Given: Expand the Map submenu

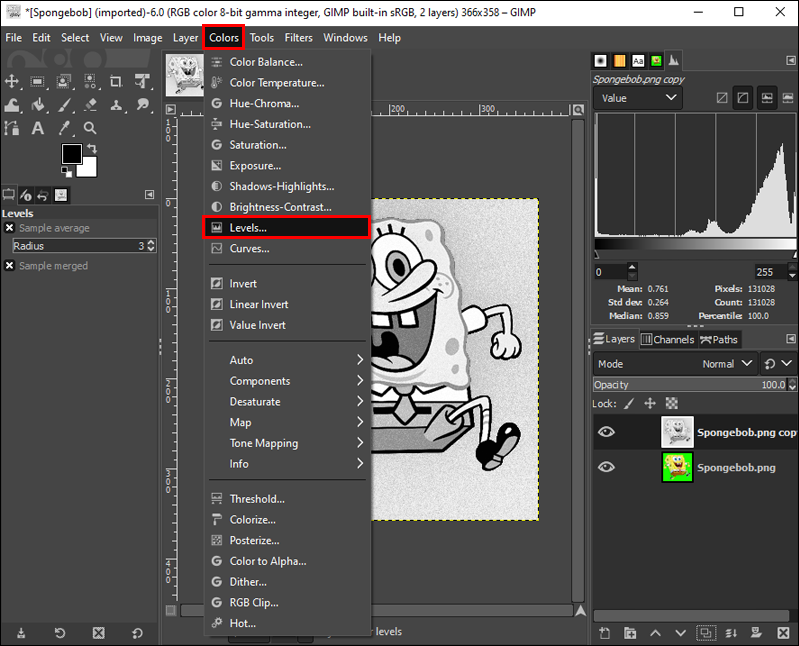Looking at the screenshot, I should click(287, 422).
